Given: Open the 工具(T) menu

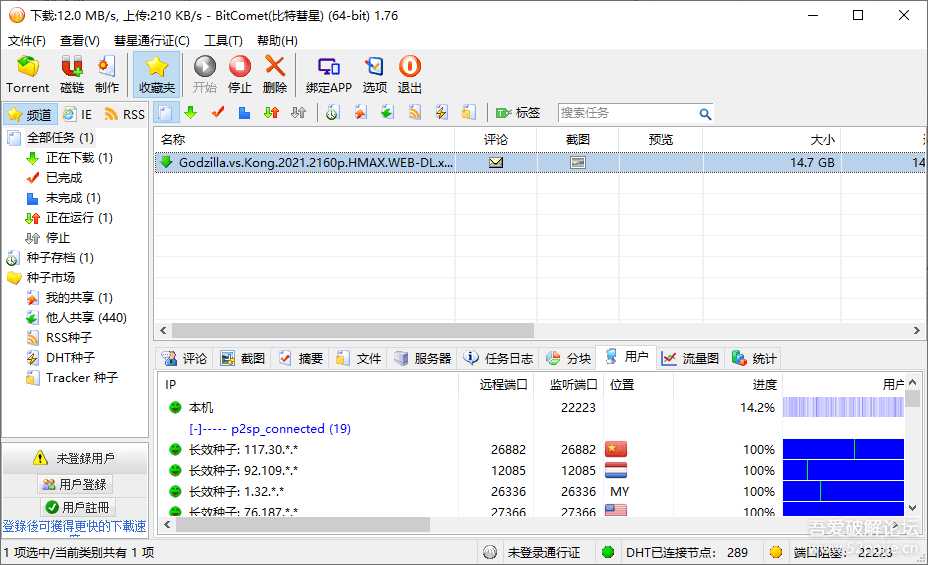Looking at the screenshot, I should click(223, 41).
